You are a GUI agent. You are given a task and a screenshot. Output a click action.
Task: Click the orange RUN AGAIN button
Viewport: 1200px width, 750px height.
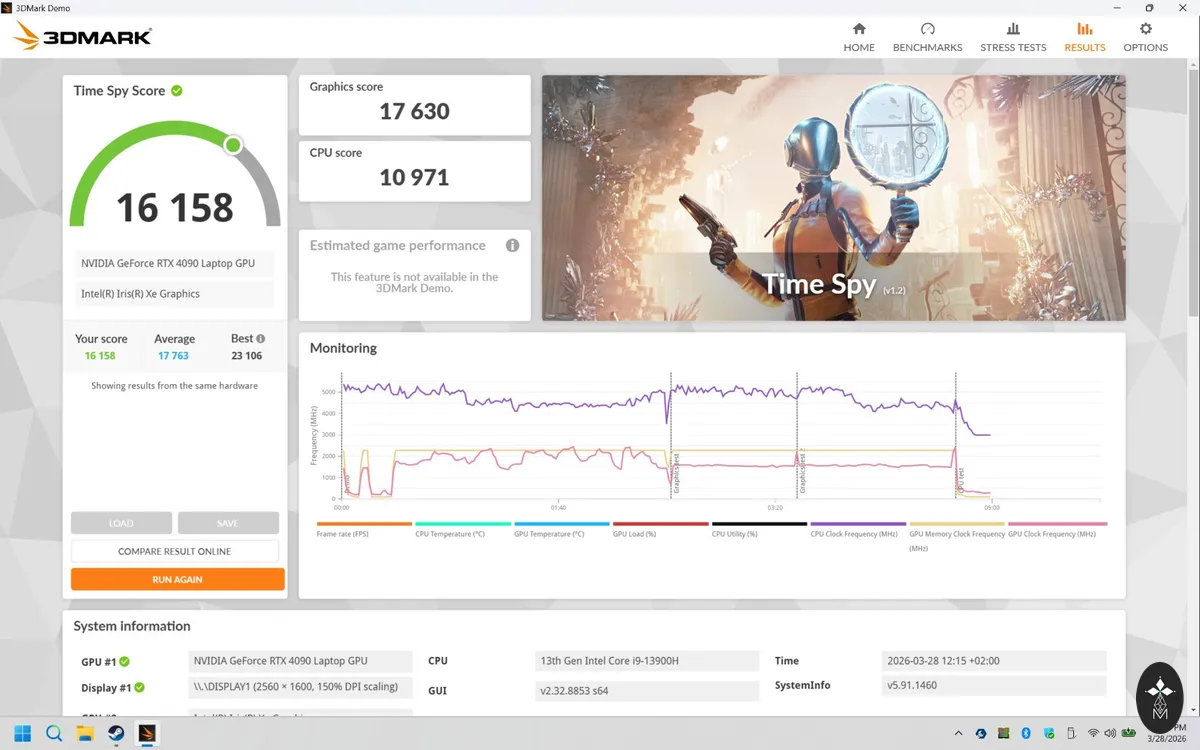[177, 579]
